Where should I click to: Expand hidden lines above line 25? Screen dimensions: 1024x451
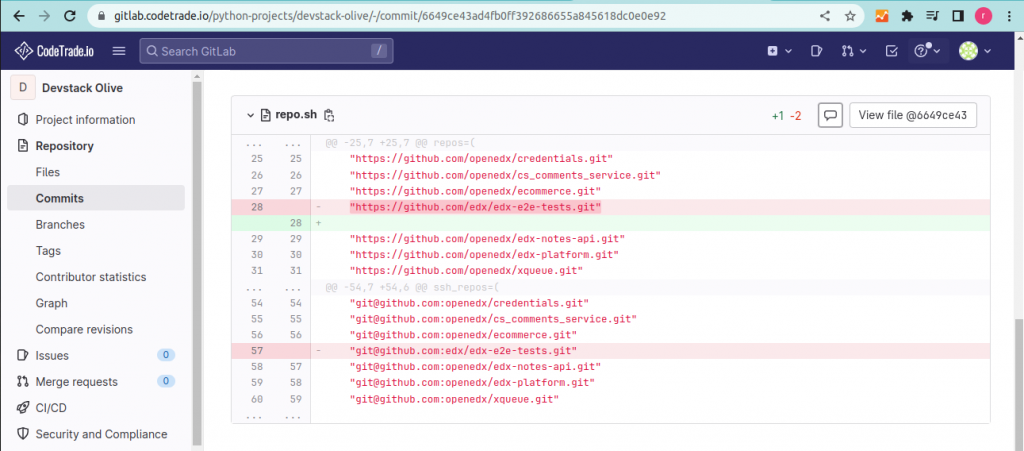[x=270, y=143]
